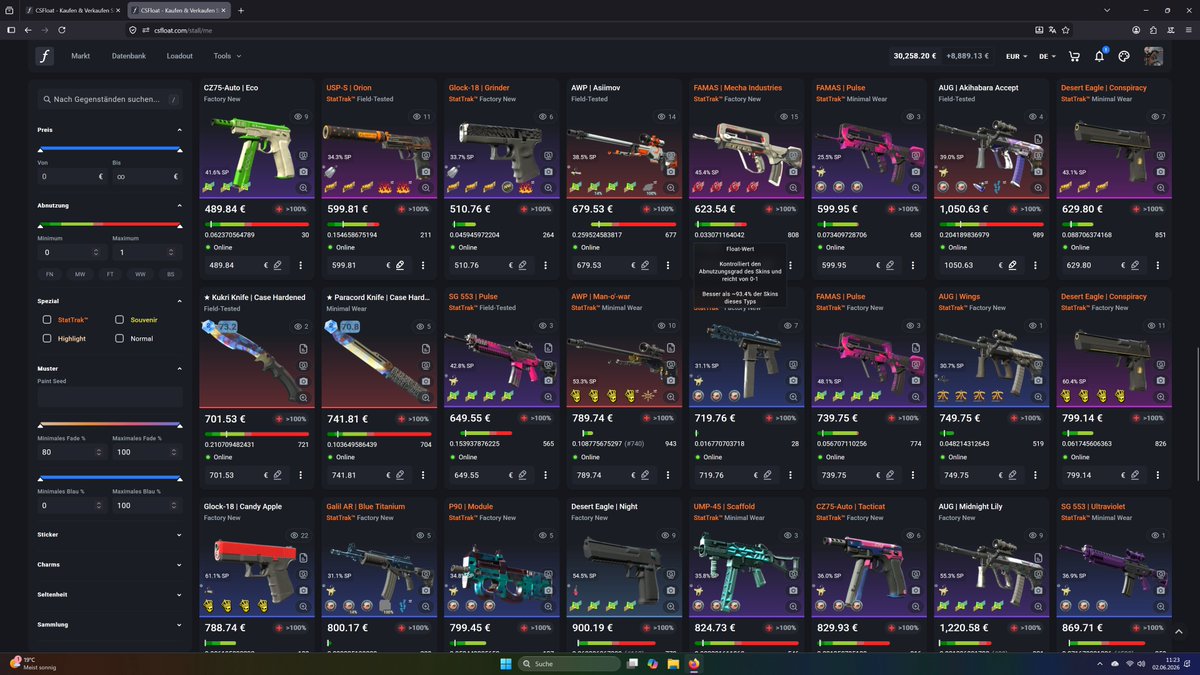The image size is (1200, 675).
Task: Click magnifier icon on Kukri Knife card
Action: (x=304, y=397)
